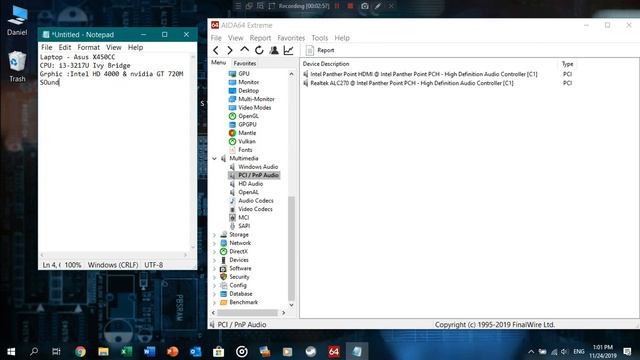The height and width of the screenshot is (360, 640).
Task: Expand the Storage tree node
Action: 214,235
